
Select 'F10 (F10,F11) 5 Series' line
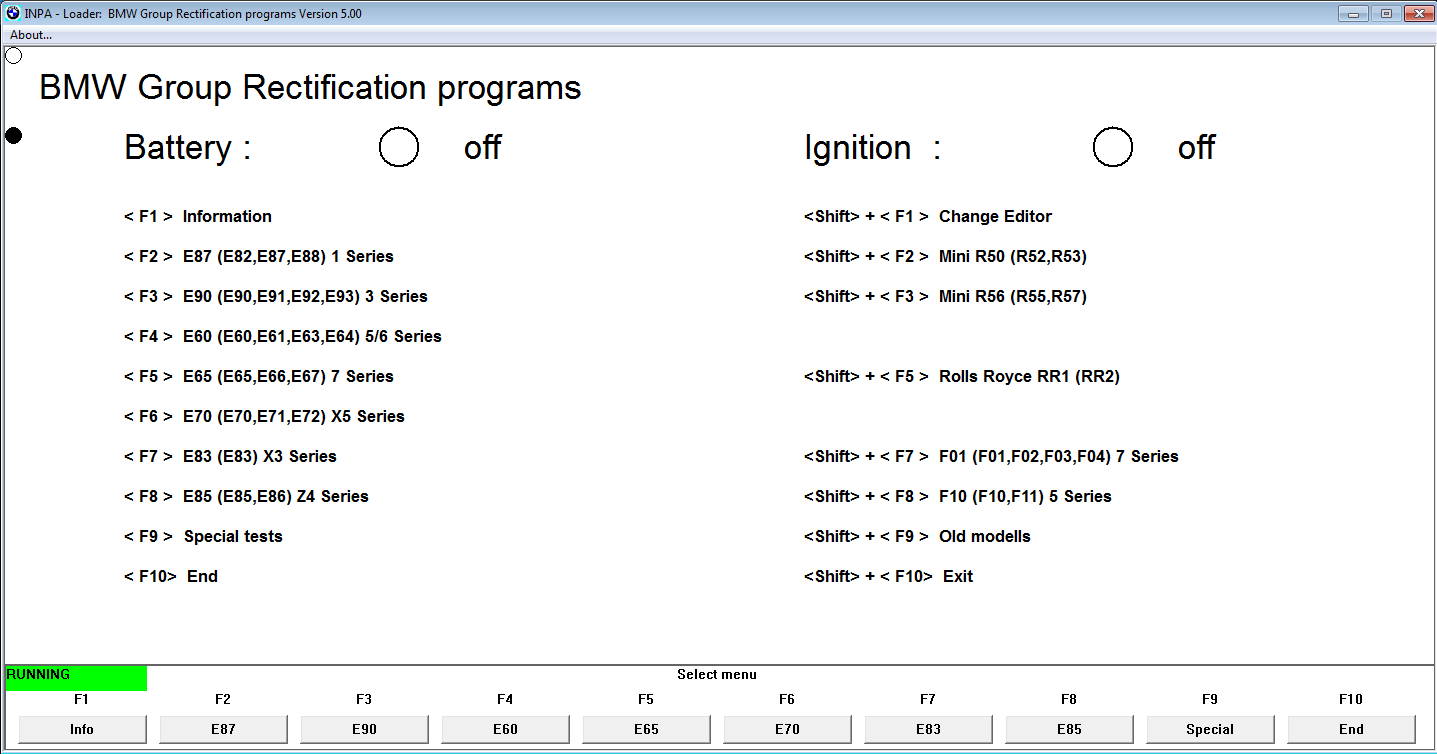[x=958, y=496]
